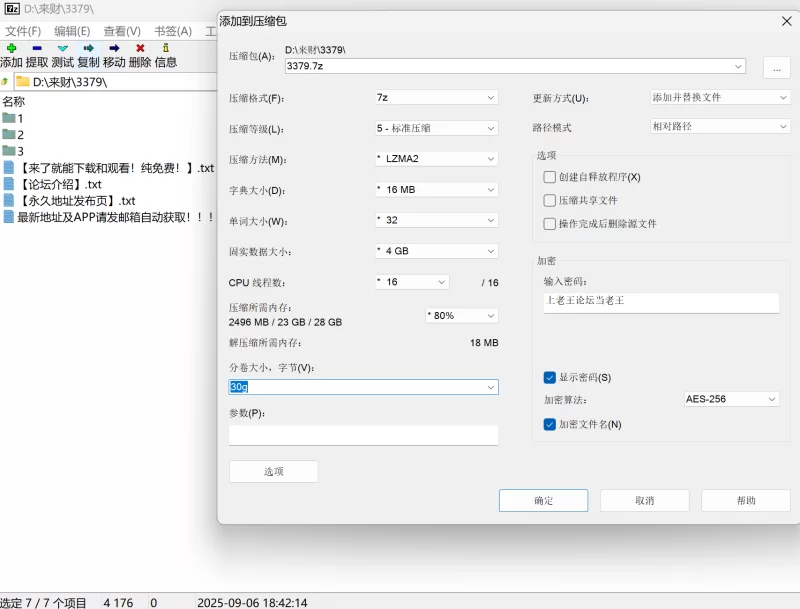
Task: Click the Info (信息) toolbar icon
Action: (x=165, y=48)
